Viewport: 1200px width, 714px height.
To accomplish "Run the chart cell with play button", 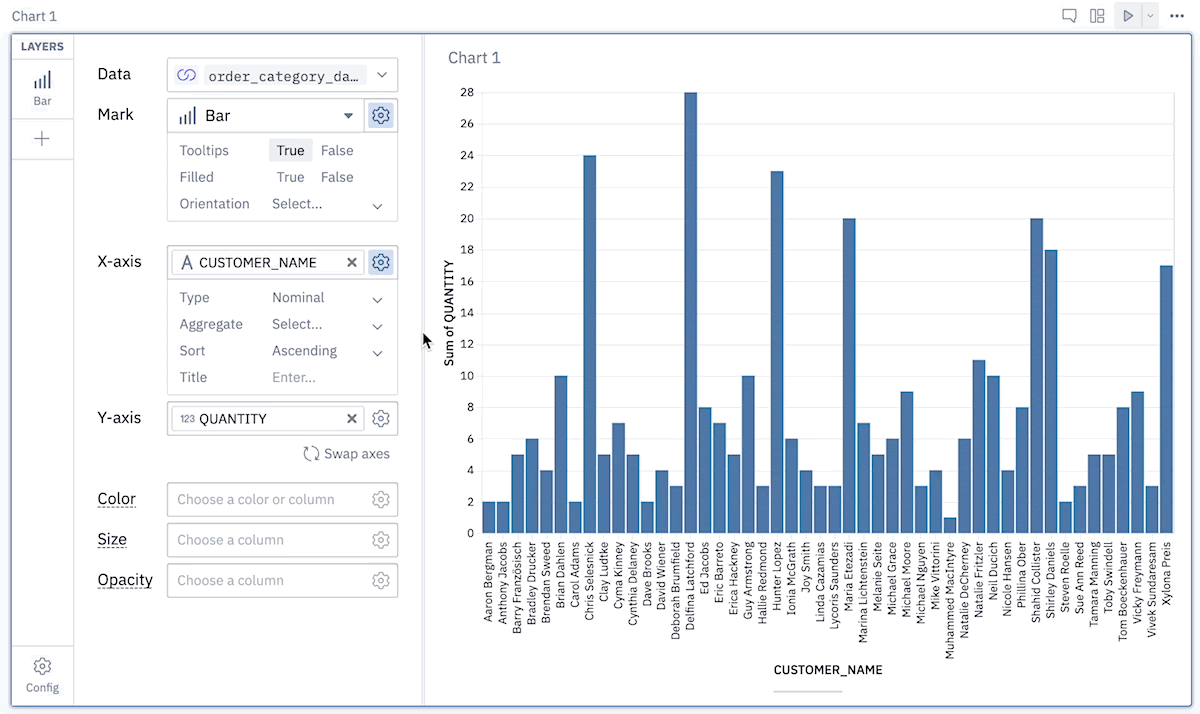I will 1128,16.
